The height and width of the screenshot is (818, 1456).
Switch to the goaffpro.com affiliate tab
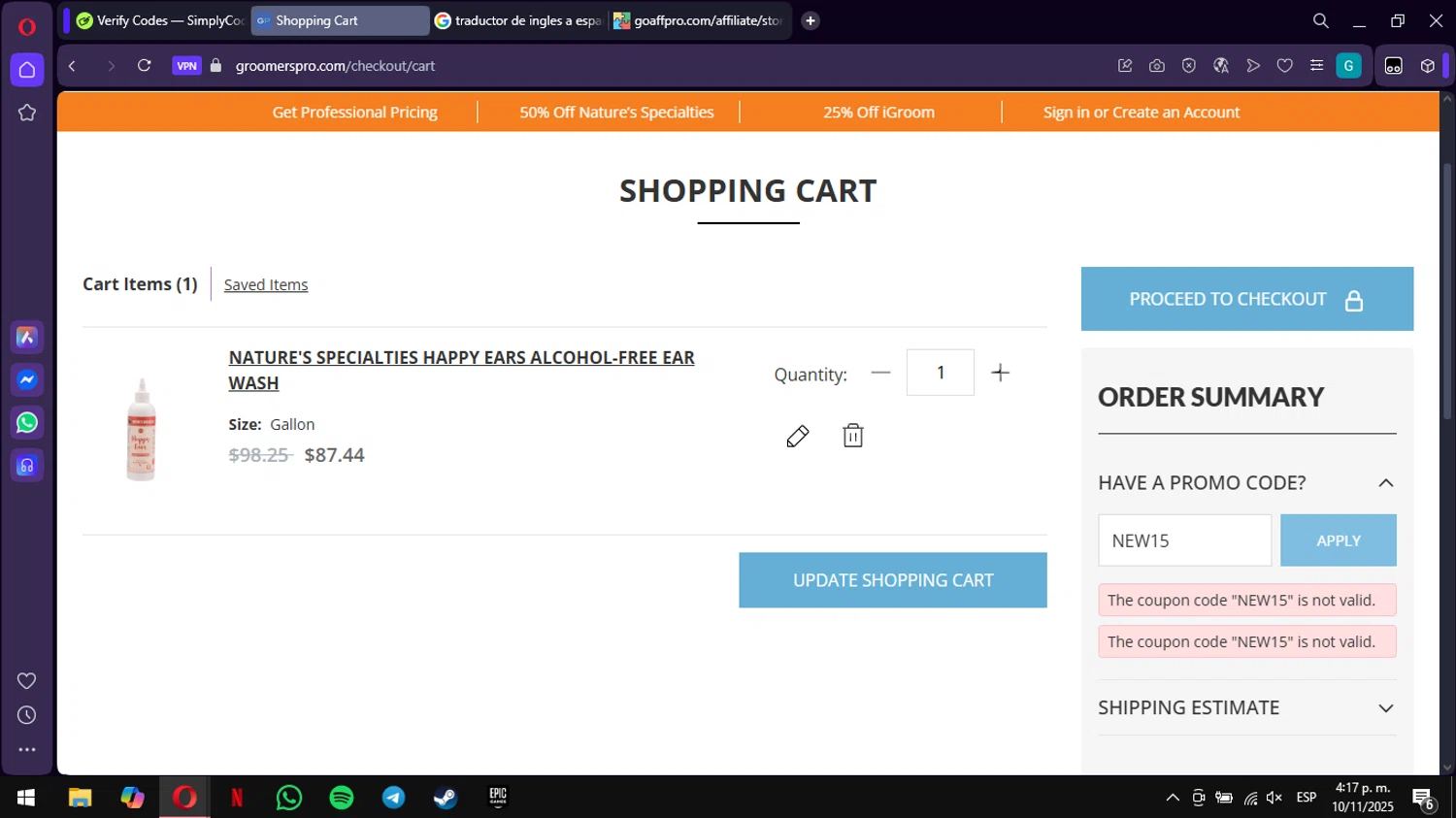point(699,20)
